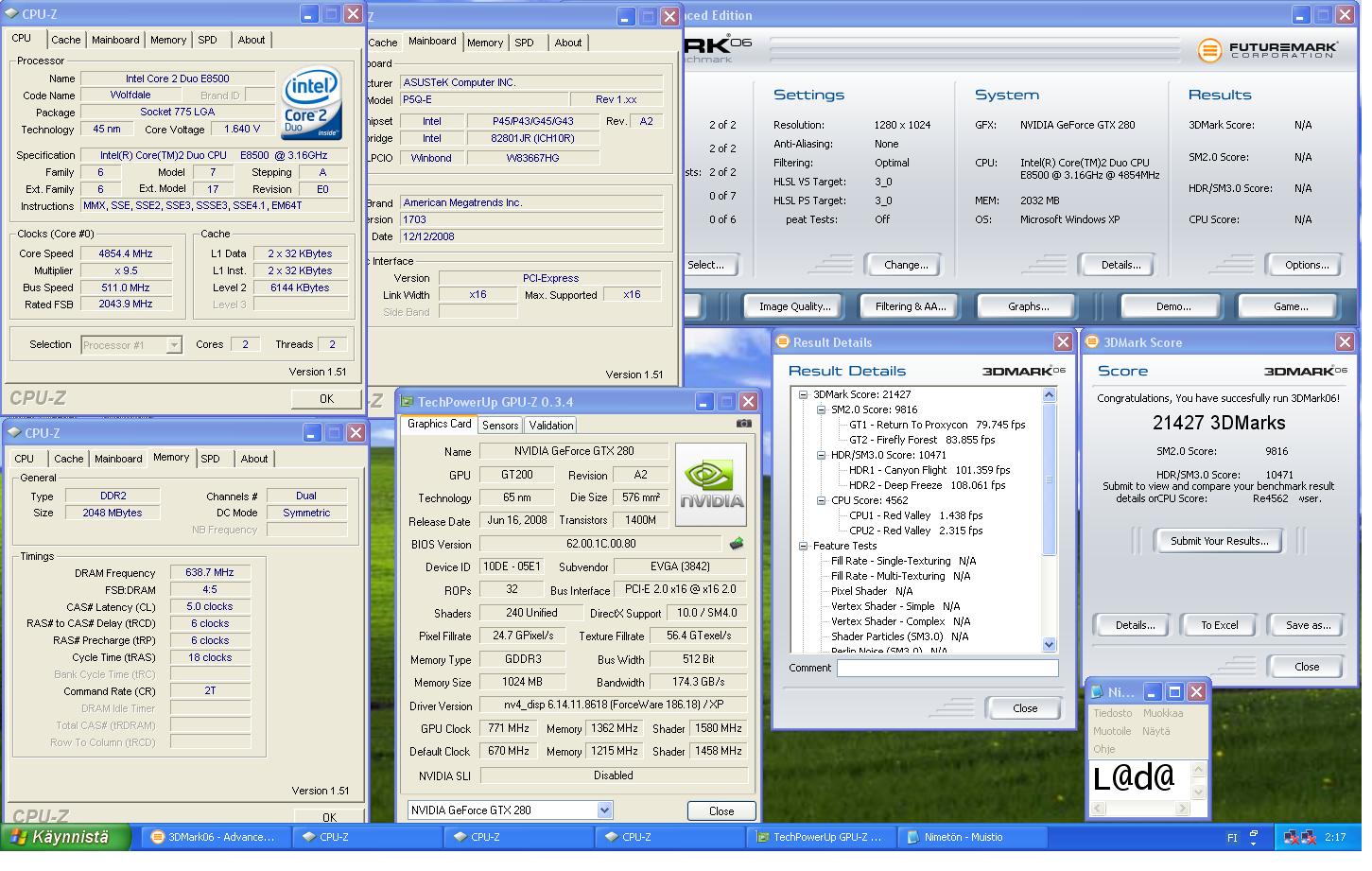Collapse the CPU Score tree node
This screenshot has height=871, width=1372.
(x=821, y=500)
